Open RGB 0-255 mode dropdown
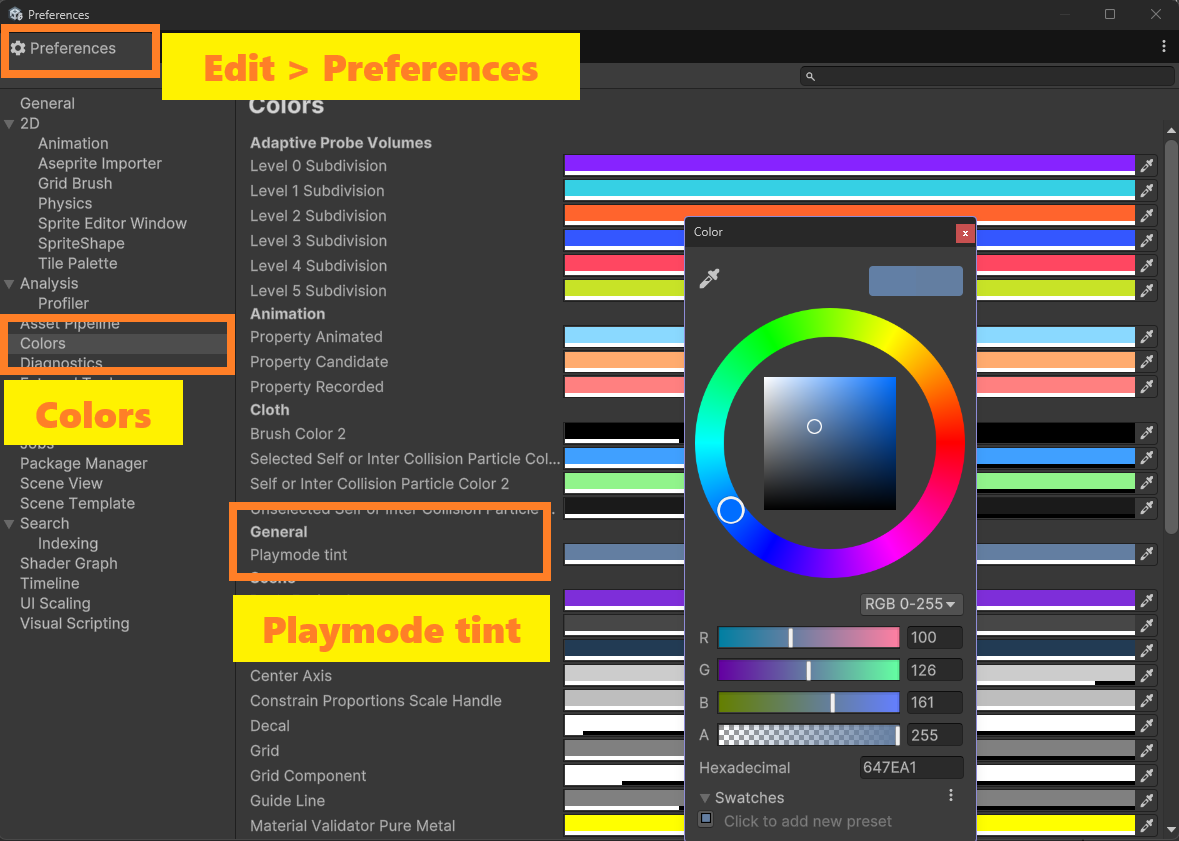 click(911, 604)
